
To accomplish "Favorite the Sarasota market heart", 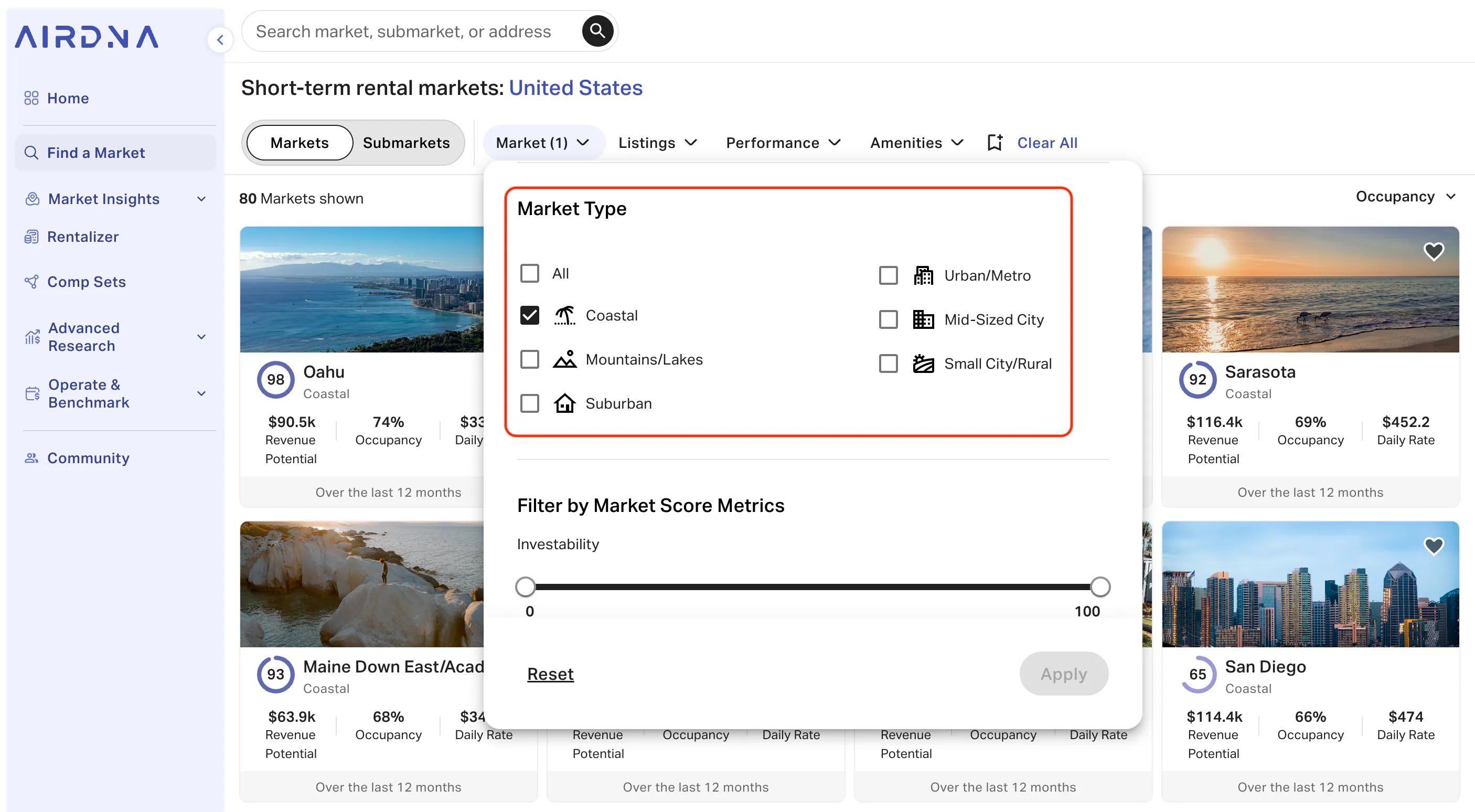I will [x=1433, y=251].
